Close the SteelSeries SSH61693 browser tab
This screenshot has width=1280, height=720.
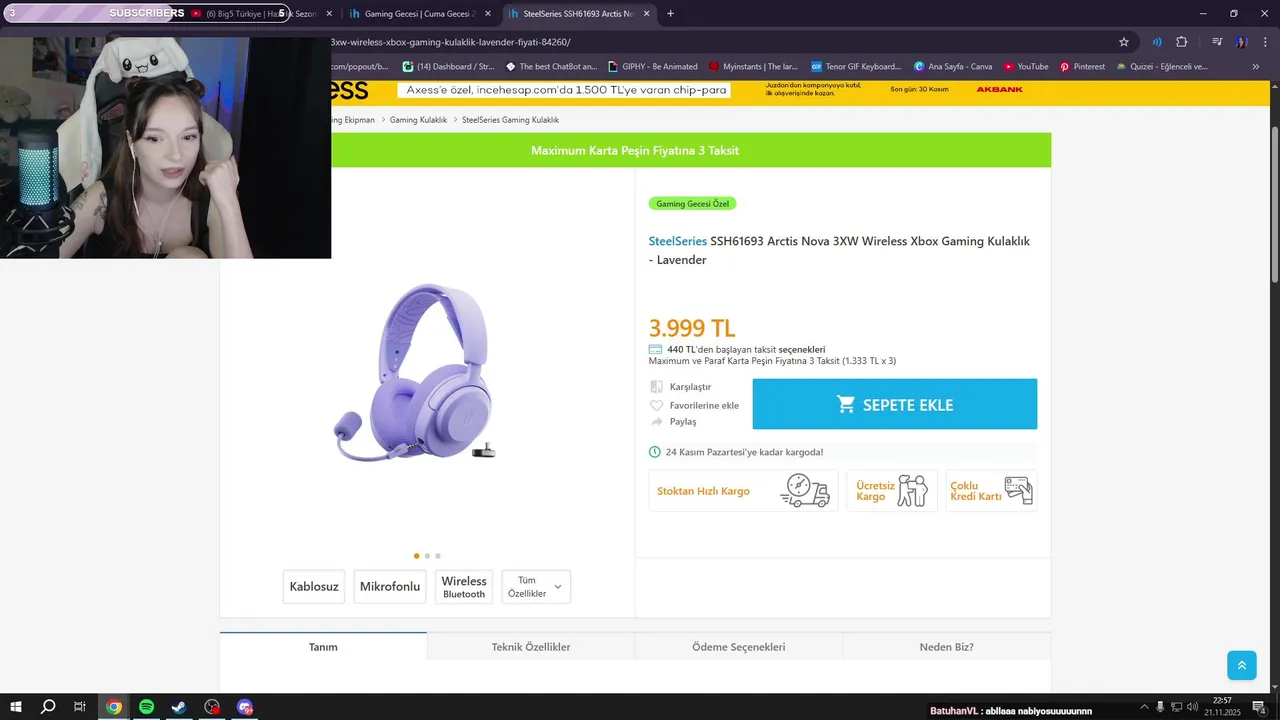(x=647, y=14)
